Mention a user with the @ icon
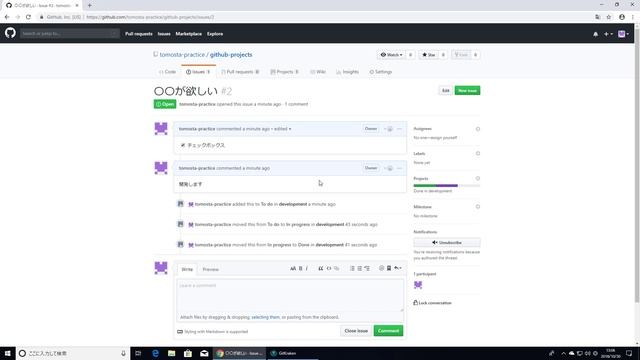 pos(381,268)
